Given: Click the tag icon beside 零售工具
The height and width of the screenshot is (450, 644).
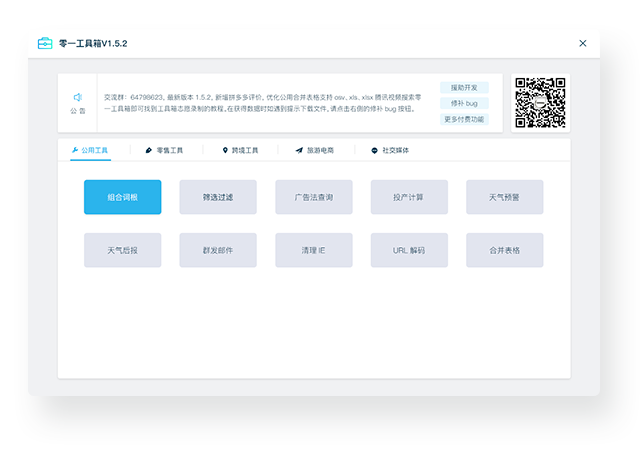Looking at the screenshot, I should [x=149, y=150].
